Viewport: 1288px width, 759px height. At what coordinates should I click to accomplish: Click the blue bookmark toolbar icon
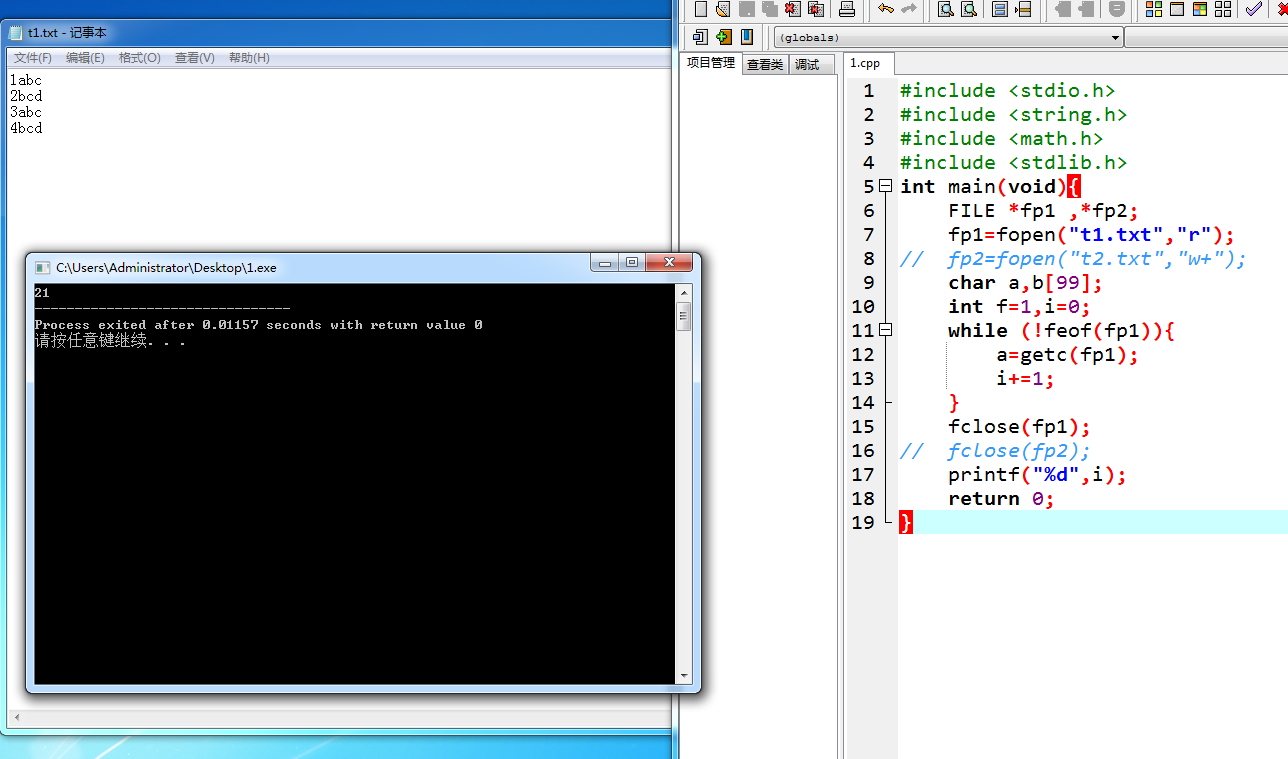pyautogui.click(x=747, y=37)
